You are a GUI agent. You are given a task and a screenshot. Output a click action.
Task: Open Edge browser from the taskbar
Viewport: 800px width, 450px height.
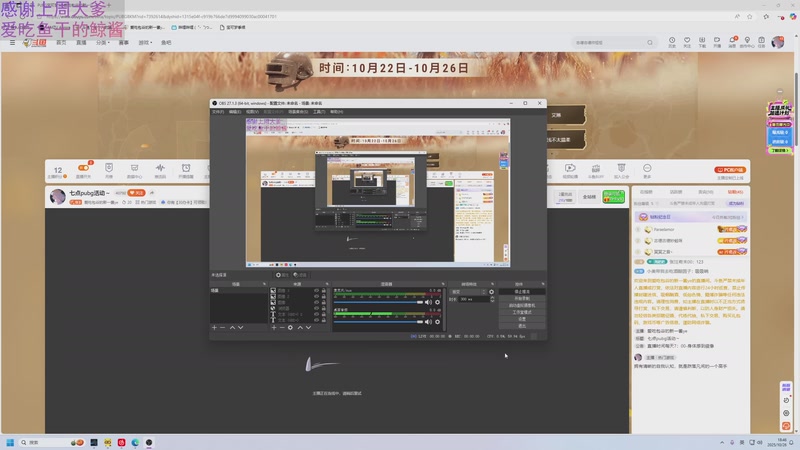pos(135,442)
